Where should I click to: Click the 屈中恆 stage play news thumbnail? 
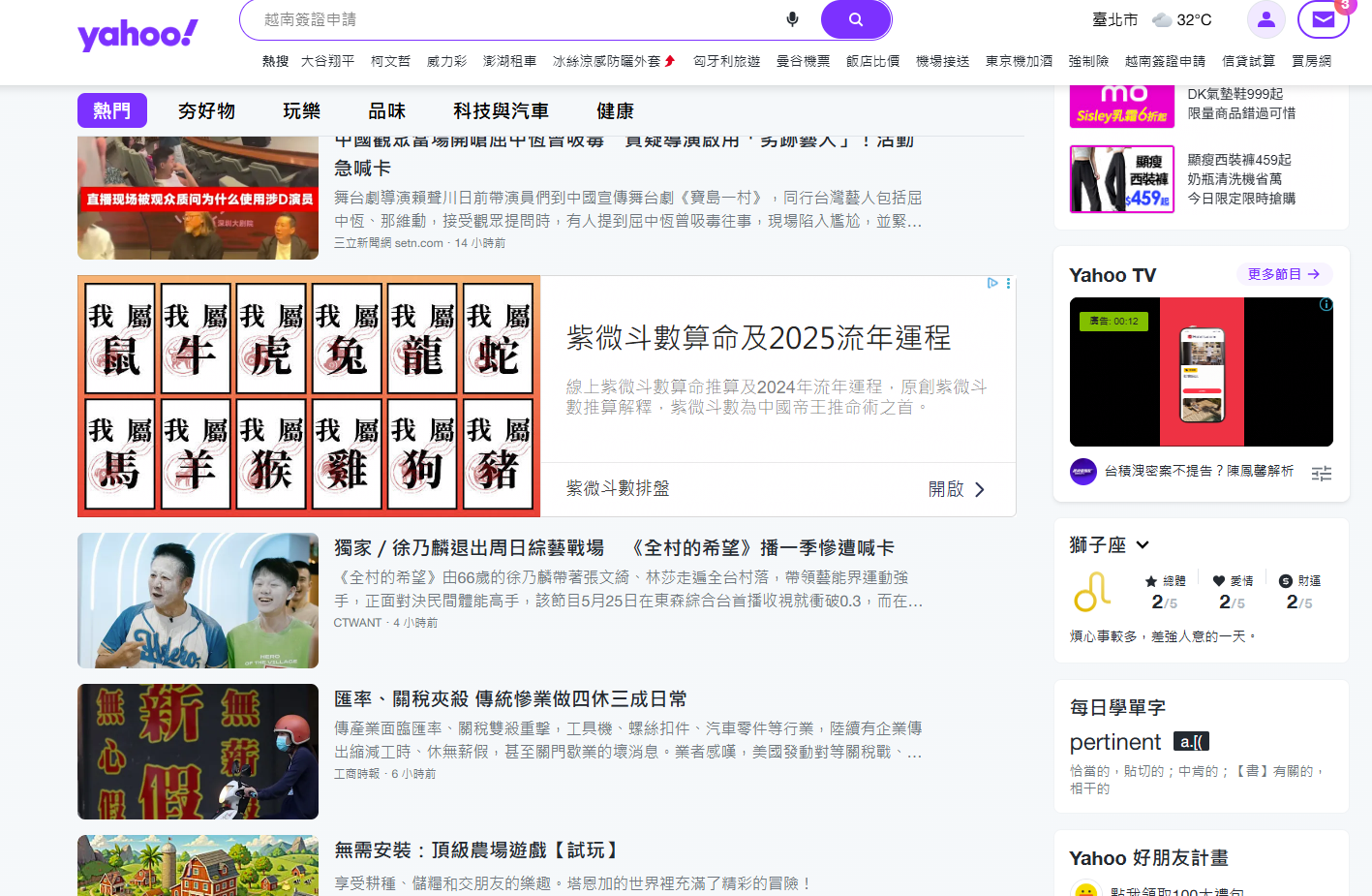(198, 198)
